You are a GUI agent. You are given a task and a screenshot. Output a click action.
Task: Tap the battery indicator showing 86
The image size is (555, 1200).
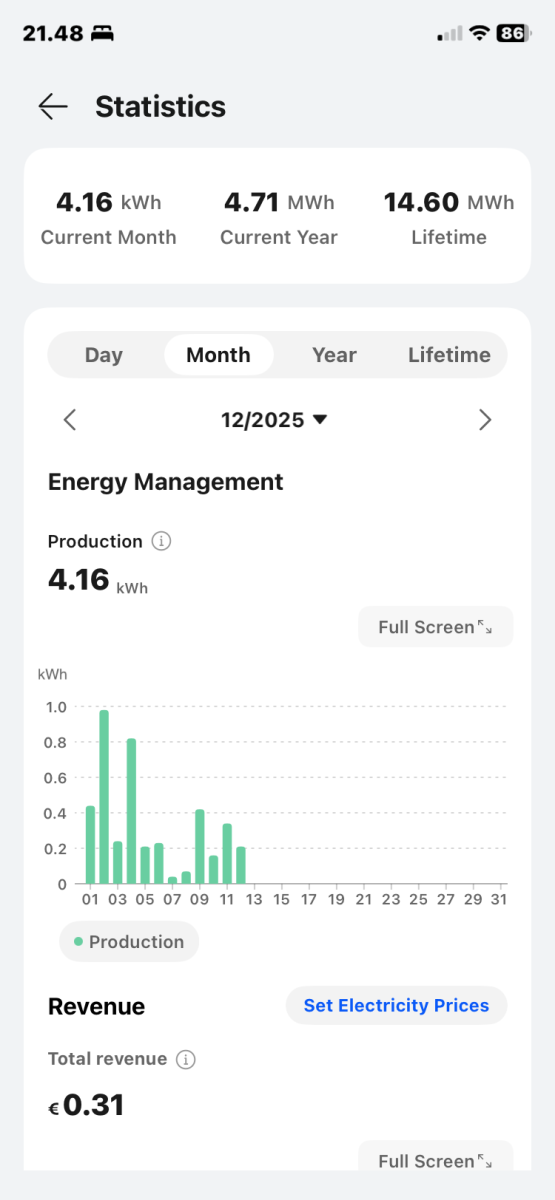512,33
